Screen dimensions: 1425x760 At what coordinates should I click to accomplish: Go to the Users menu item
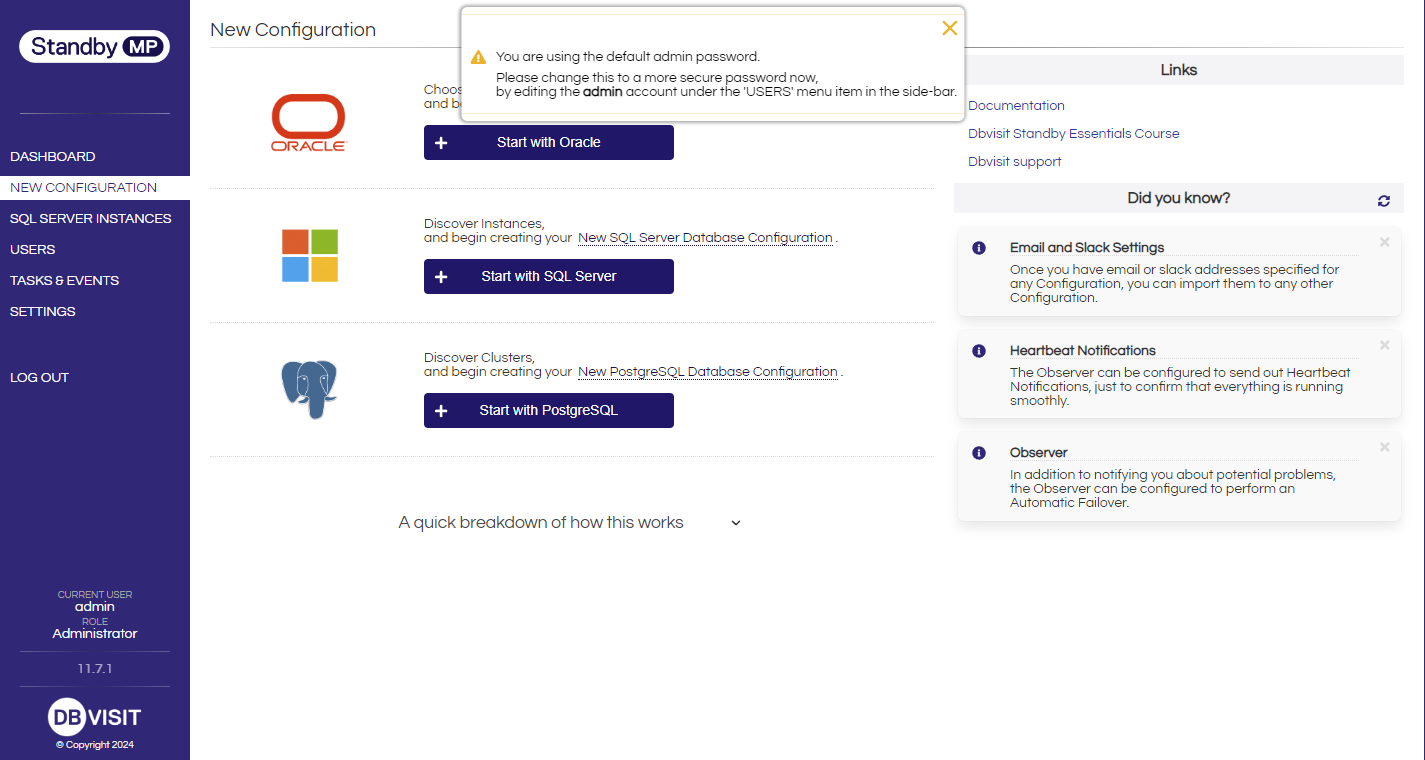[x=33, y=250]
